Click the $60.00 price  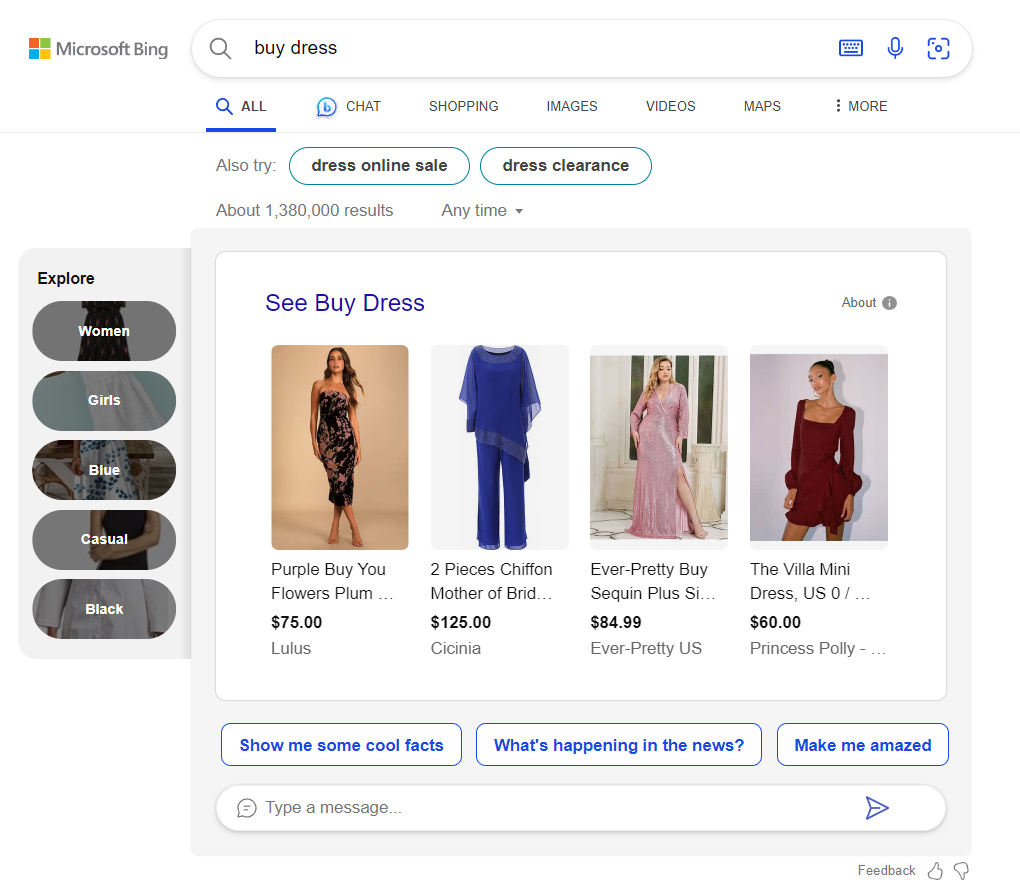tap(775, 622)
